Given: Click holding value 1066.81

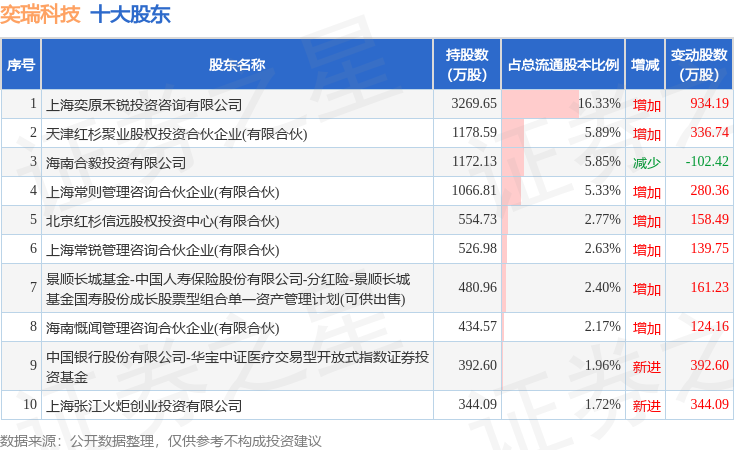Looking at the screenshot, I should click(474, 190).
